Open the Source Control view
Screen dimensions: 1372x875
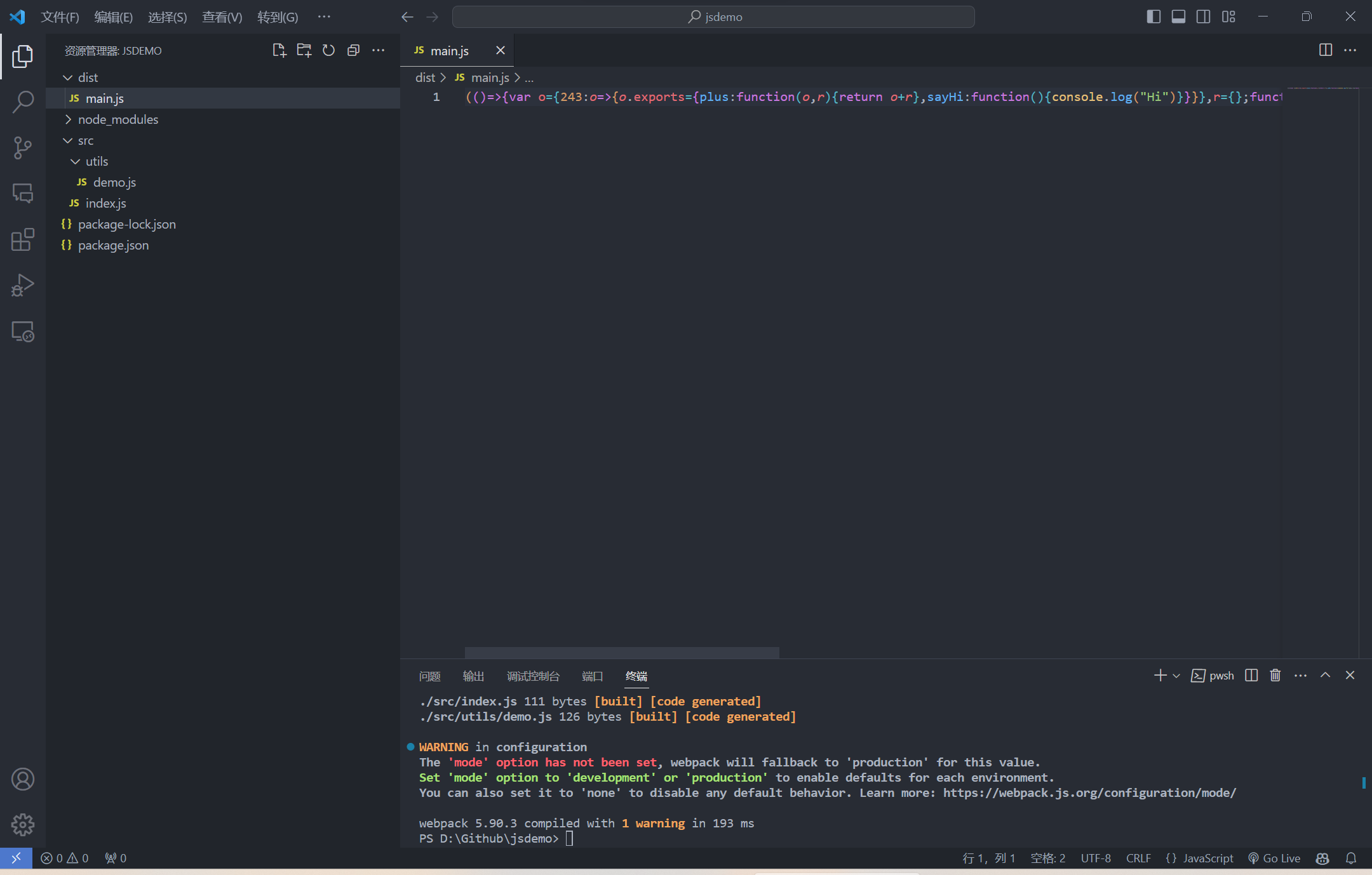[x=23, y=148]
